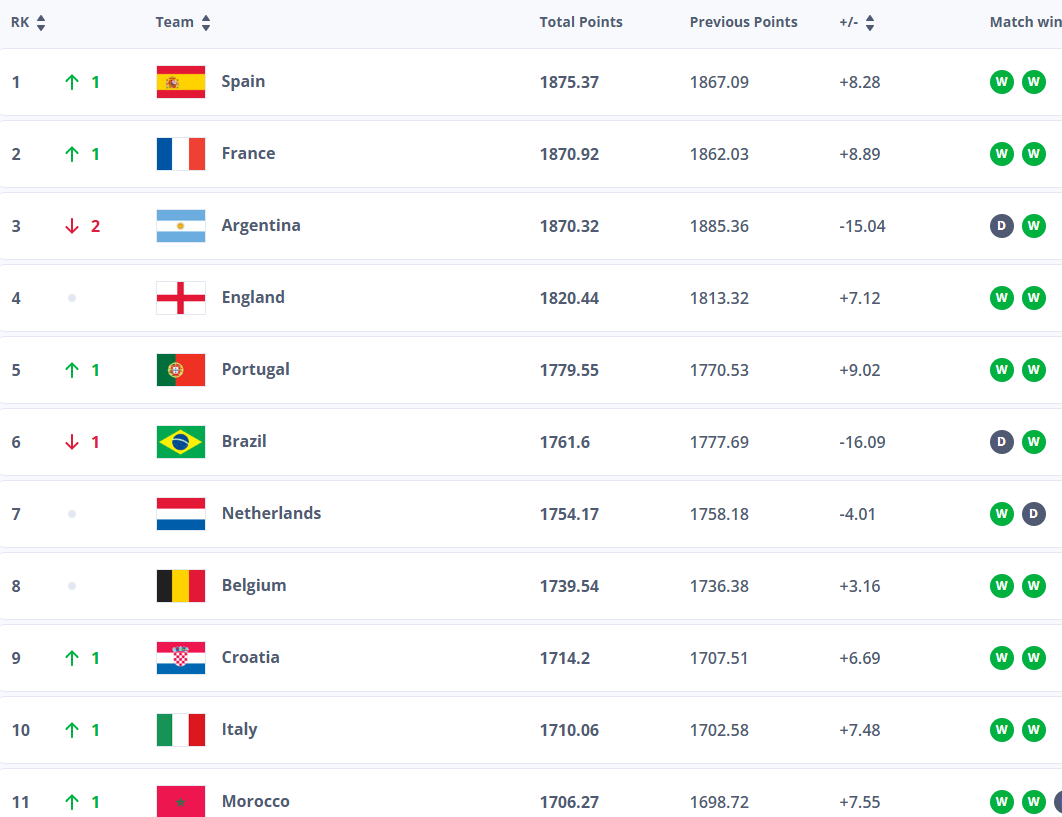Click the Belgium flag icon
This screenshot has width=1062, height=817.
[x=181, y=586]
